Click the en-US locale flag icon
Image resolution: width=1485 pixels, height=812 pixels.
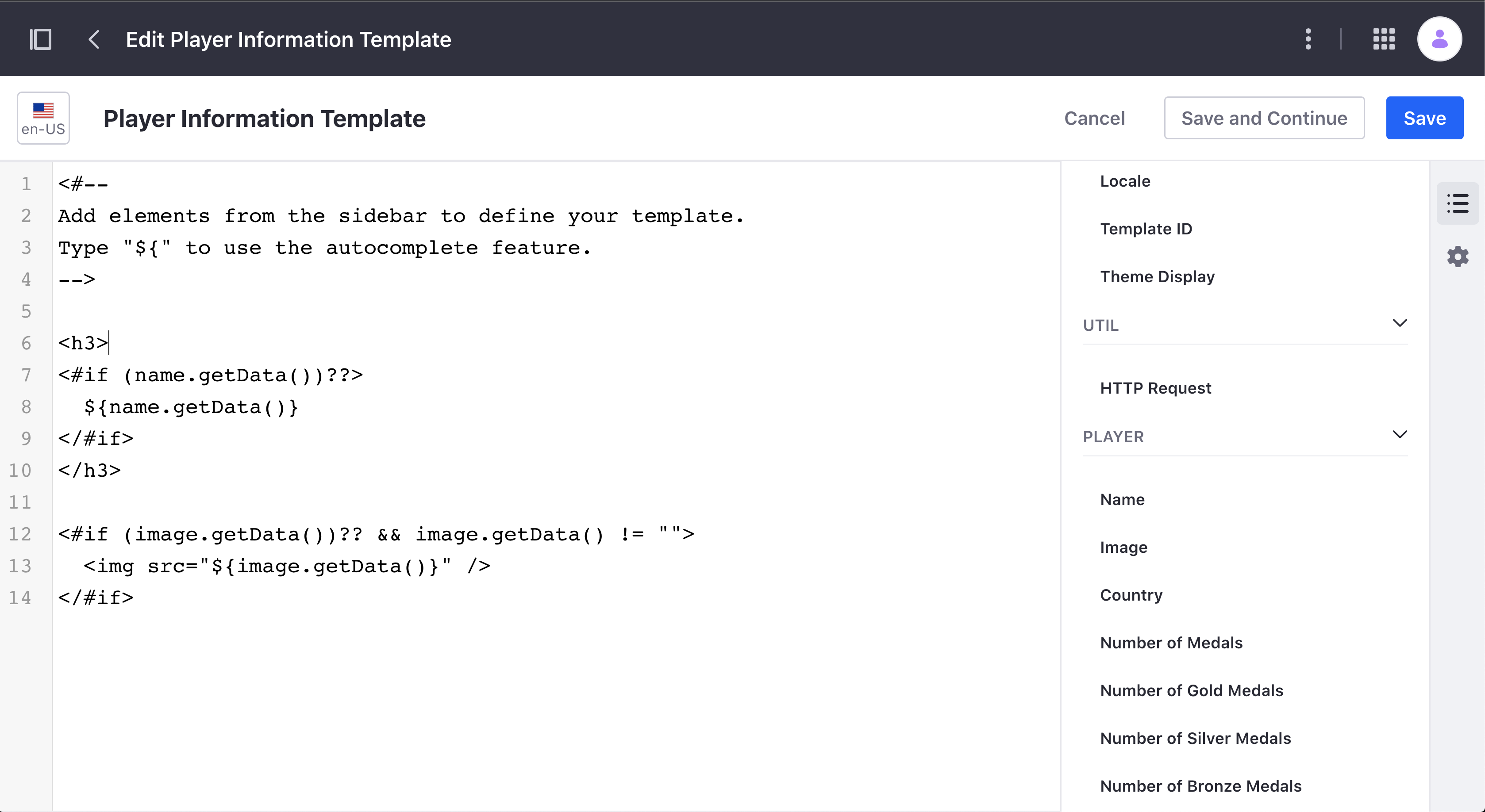coord(44,117)
